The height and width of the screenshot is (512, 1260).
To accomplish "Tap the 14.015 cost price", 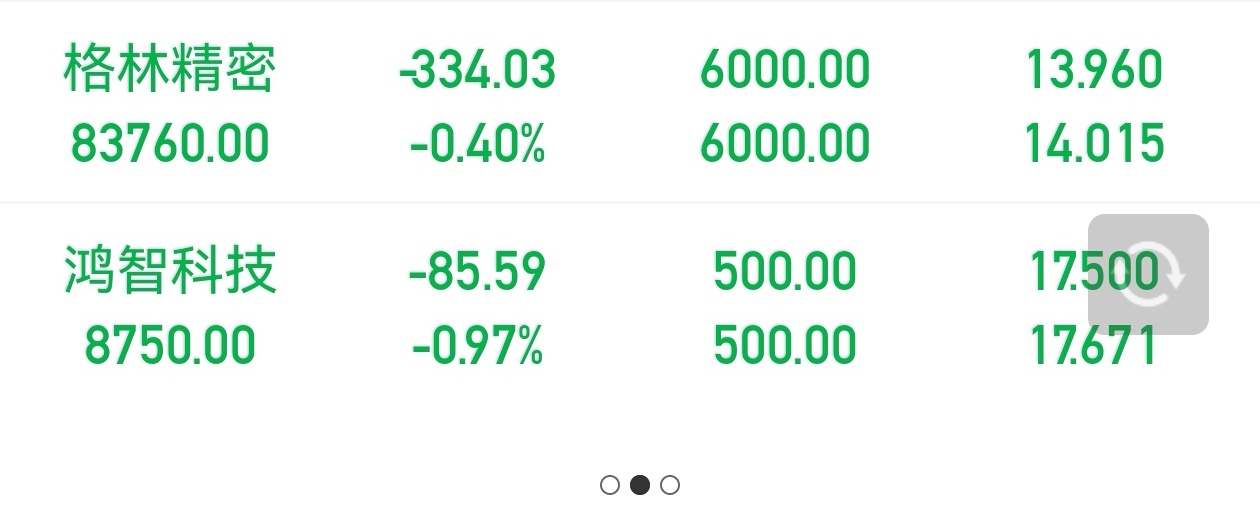I will tap(1095, 144).
